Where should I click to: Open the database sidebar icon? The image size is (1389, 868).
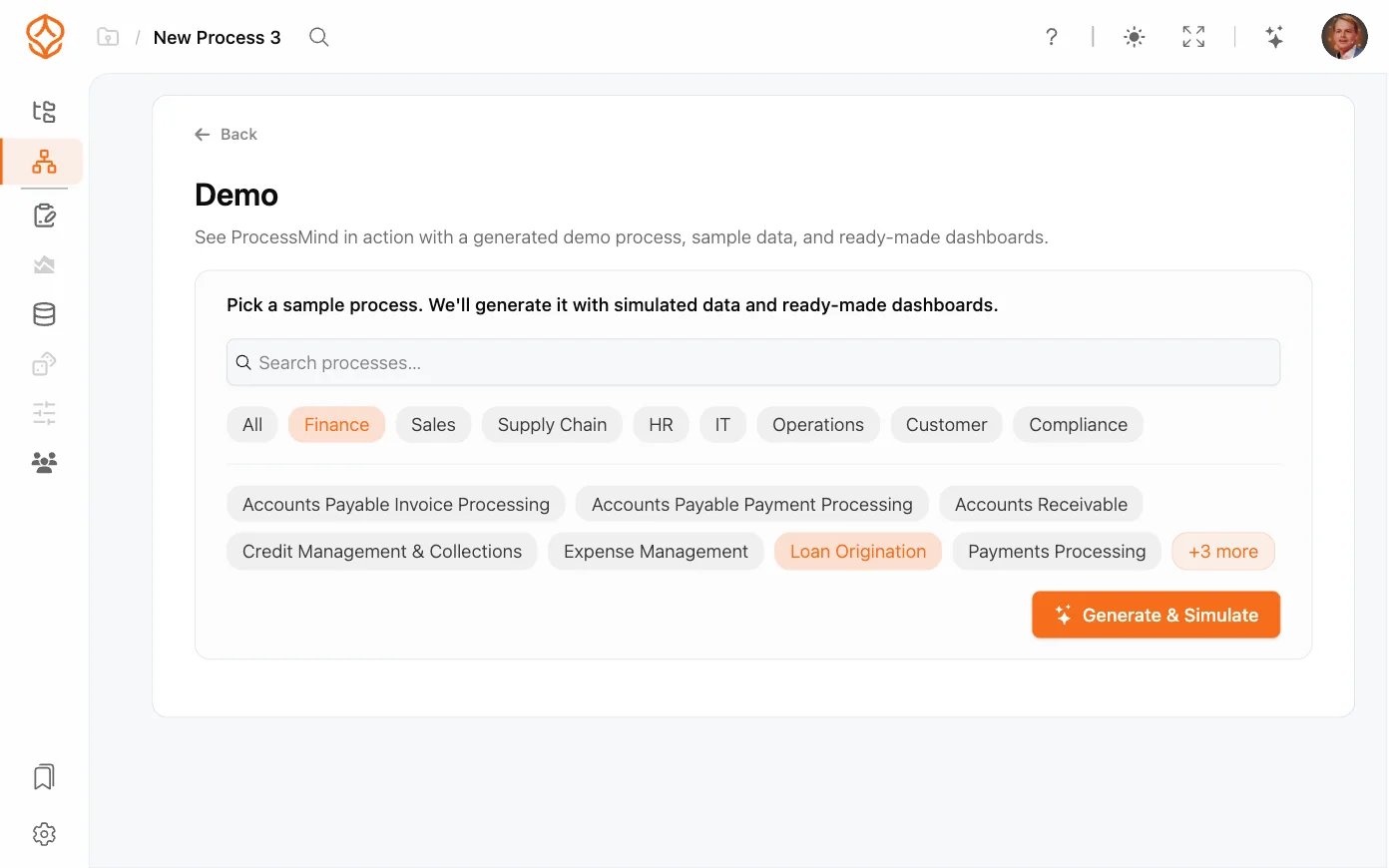tap(44, 314)
